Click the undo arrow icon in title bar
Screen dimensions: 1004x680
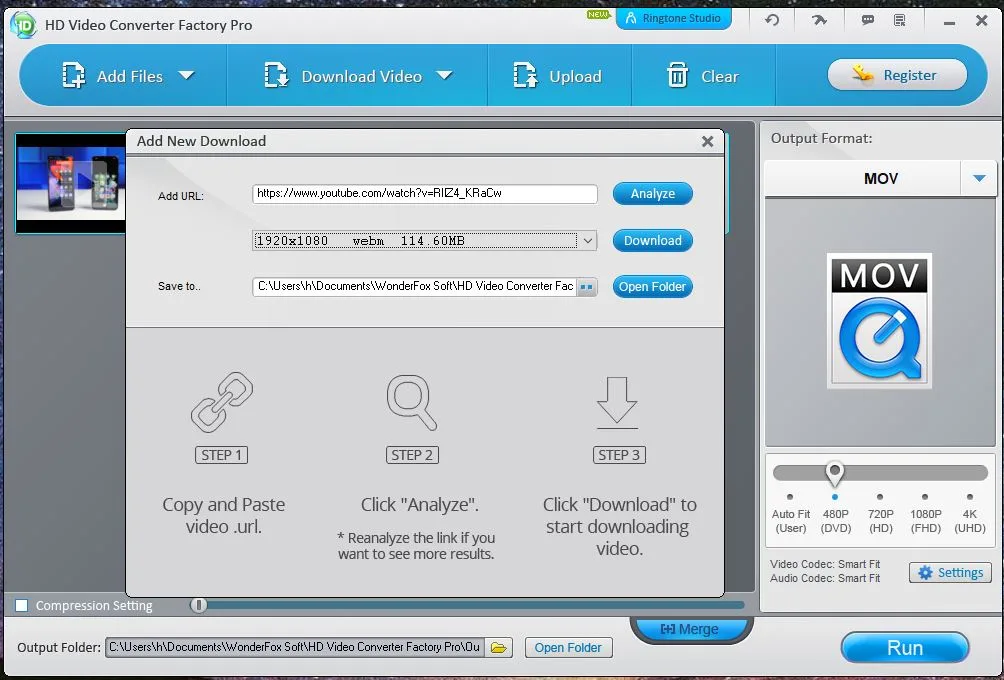click(x=772, y=20)
